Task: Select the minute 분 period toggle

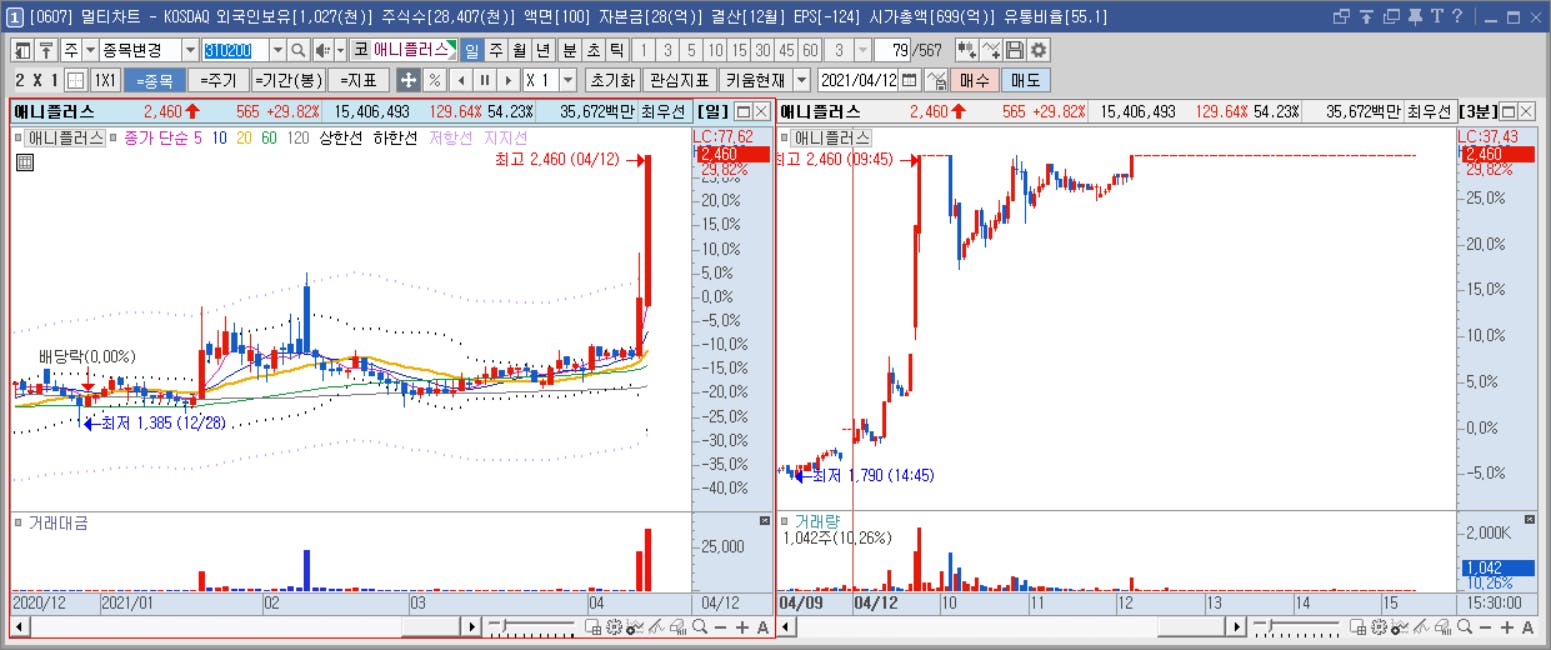Action: (569, 50)
